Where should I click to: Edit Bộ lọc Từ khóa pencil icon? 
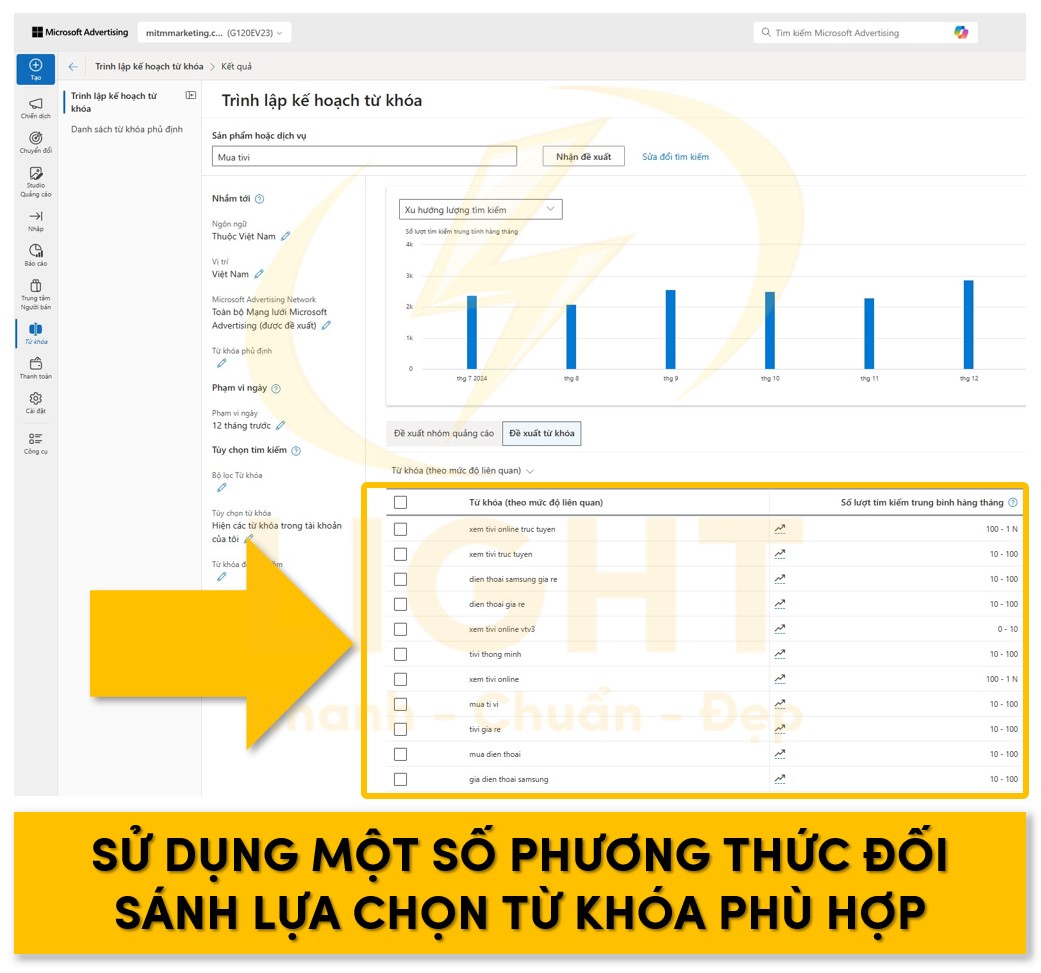(222, 487)
